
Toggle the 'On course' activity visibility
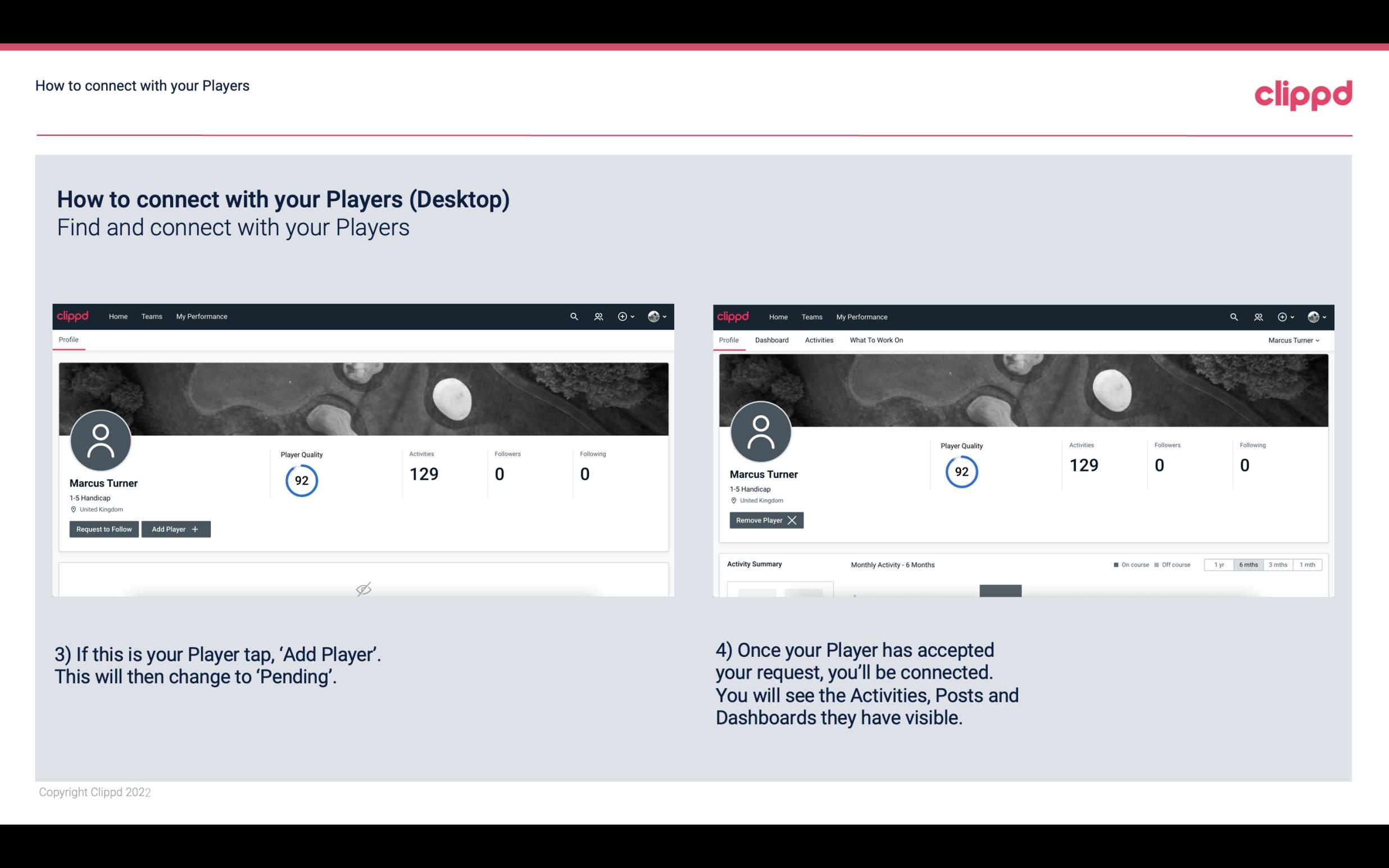[x=1128, y=564]
